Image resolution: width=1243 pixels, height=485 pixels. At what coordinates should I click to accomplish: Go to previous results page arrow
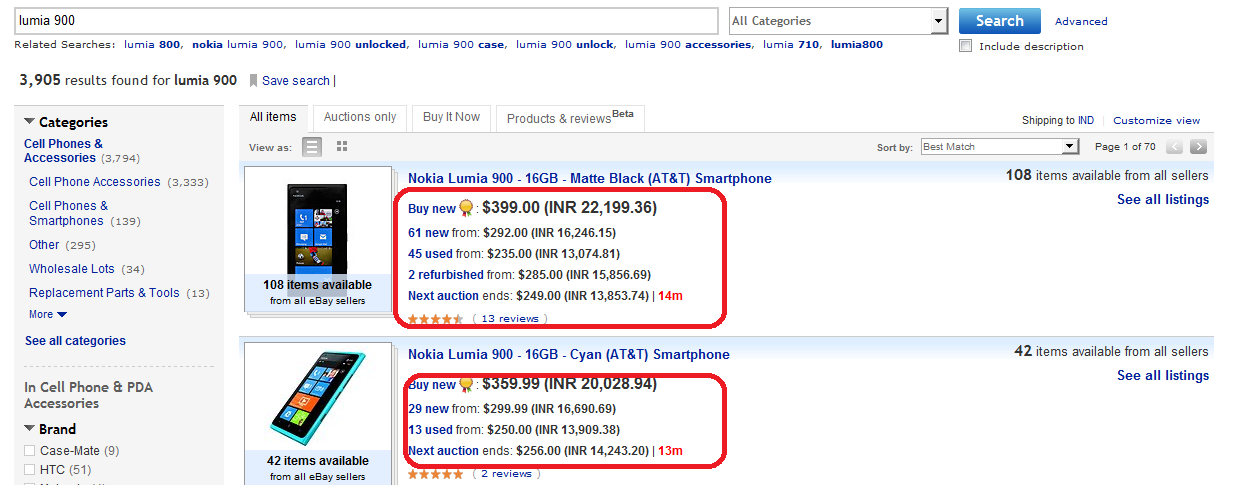pos(1175,147)
